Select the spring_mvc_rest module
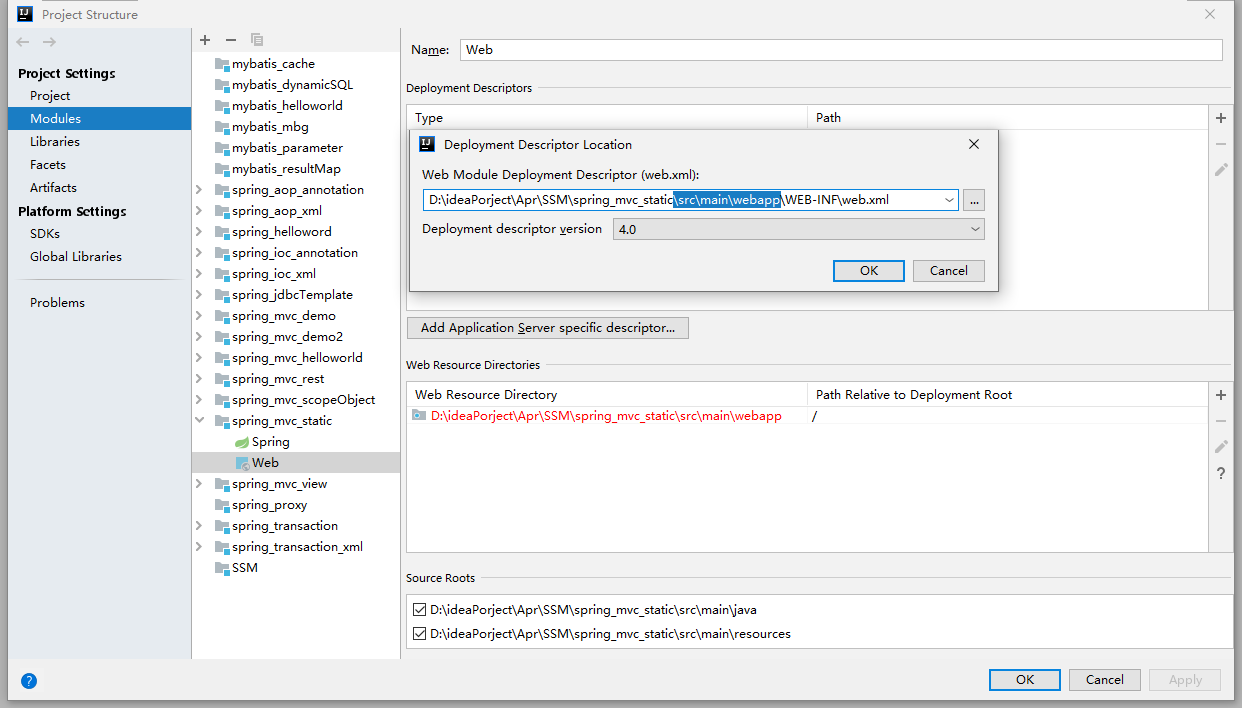The height and width of the screenshot is (708, 1242). (x=278, y=379)
